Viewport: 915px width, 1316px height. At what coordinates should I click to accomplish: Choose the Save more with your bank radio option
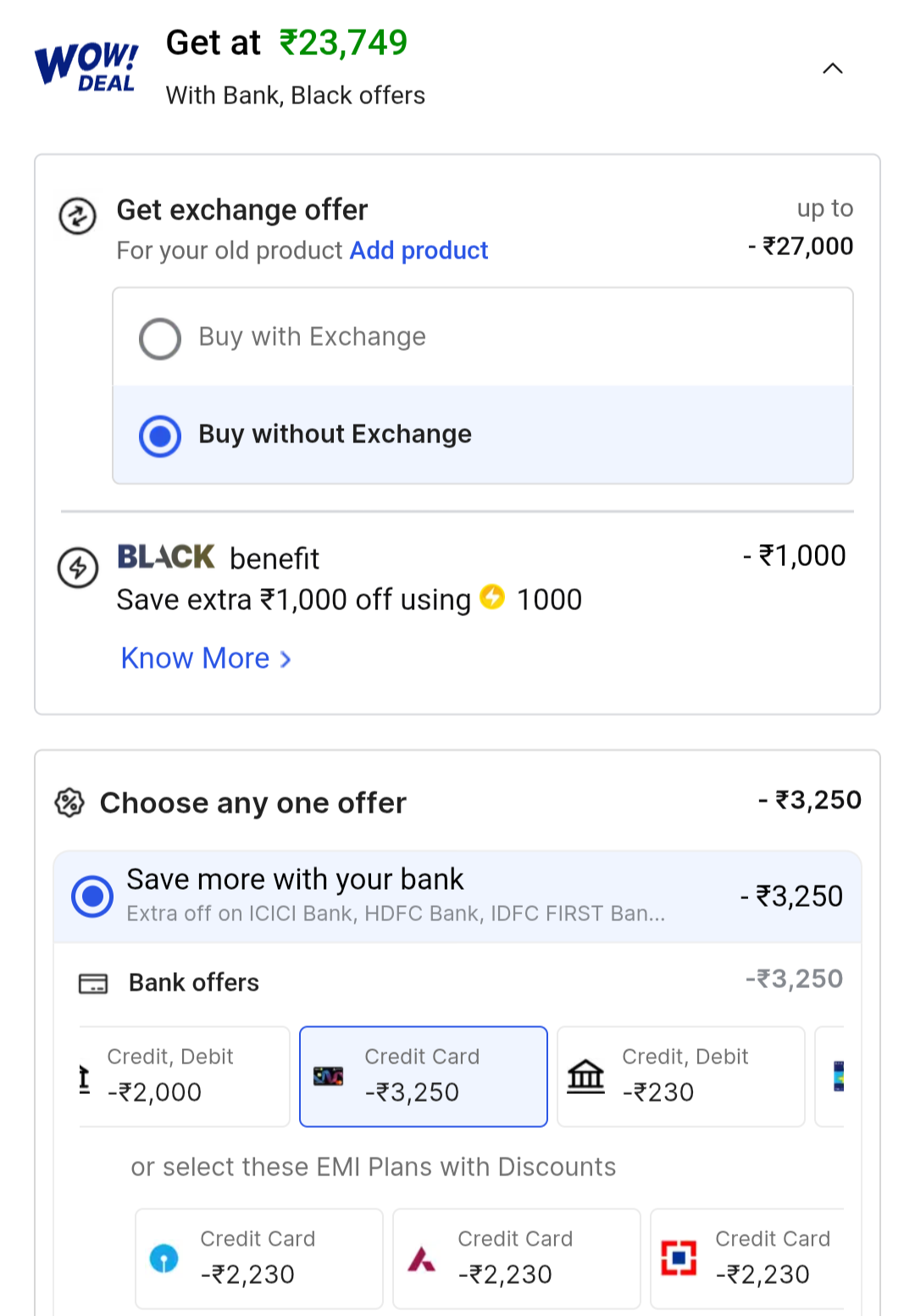pos(92,897)
